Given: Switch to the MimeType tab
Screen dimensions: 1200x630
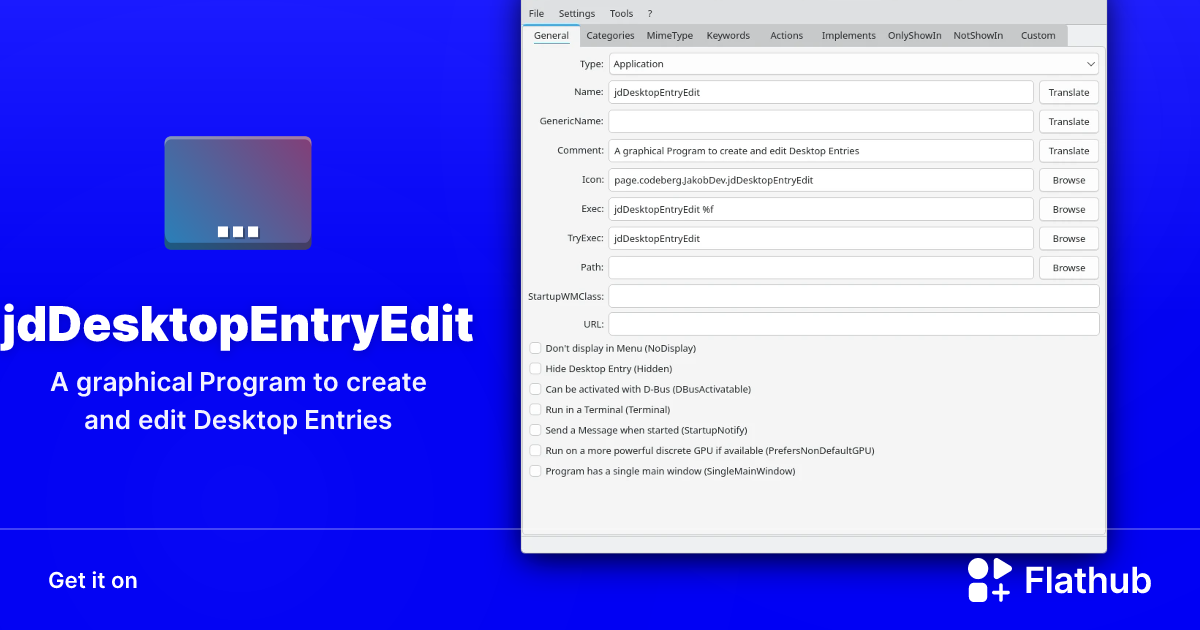Looking at the screenshot, I should coord(669,35).
